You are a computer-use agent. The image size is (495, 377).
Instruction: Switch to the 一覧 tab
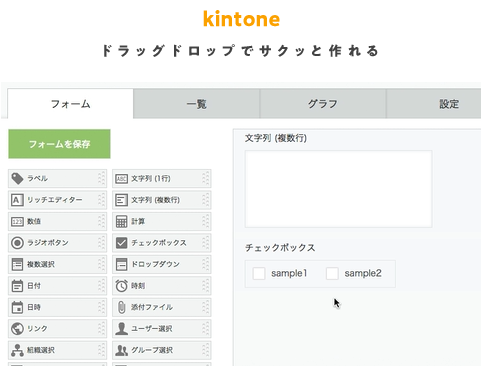coord(196,104)
